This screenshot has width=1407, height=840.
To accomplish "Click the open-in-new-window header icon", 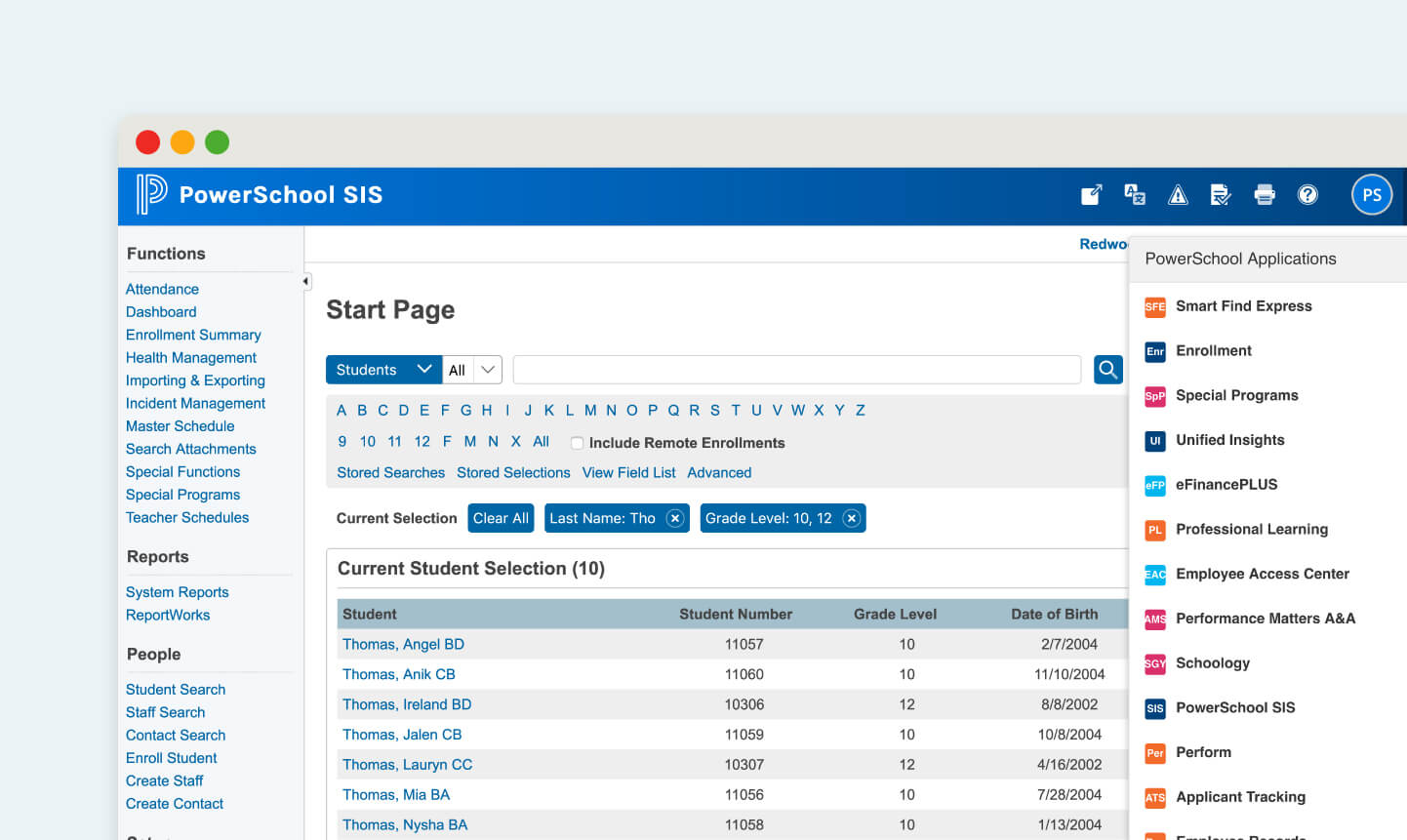I will pyautogui.click(x=1091, y=195).
